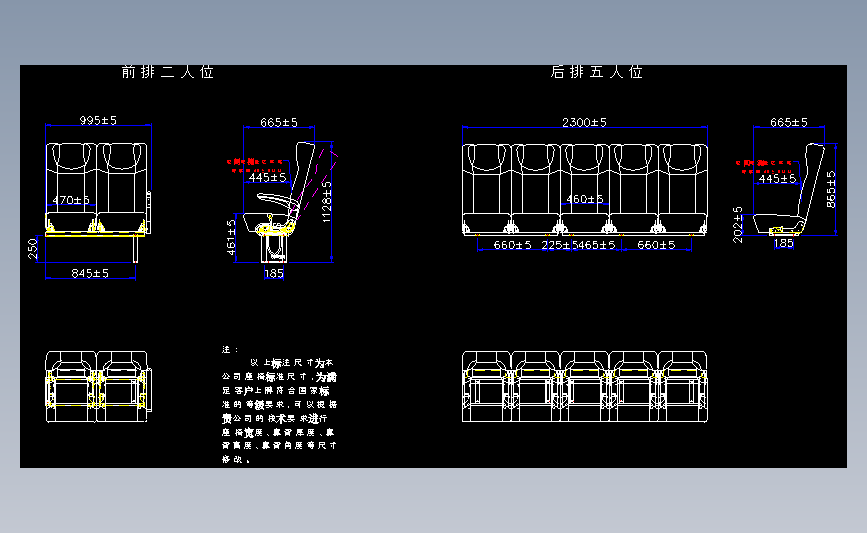Click the 185 dimension below 202±5 view
867x533 pixels.
[x=784, y=243]
